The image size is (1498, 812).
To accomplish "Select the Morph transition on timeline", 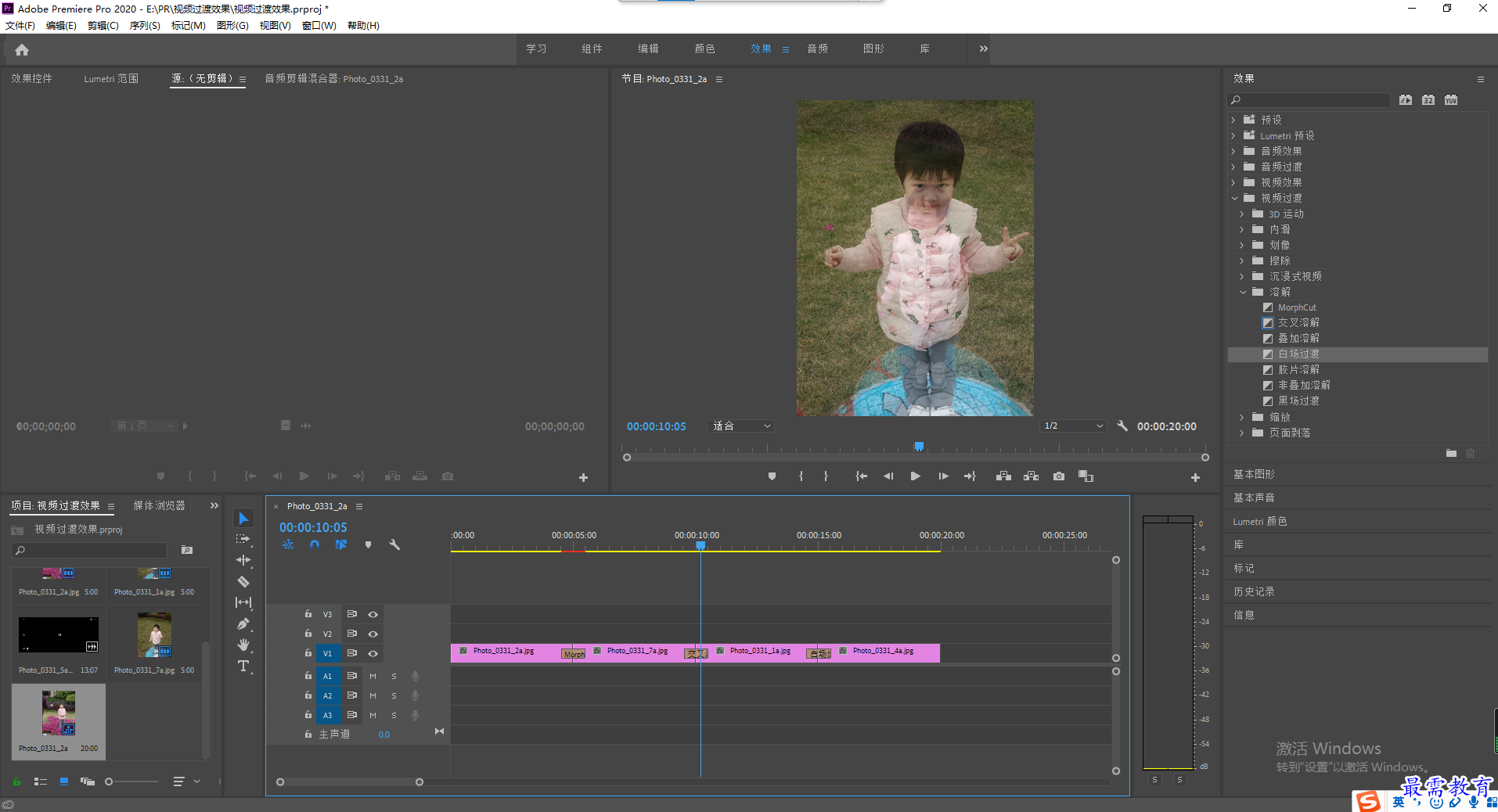I will (x=574, y=654).
